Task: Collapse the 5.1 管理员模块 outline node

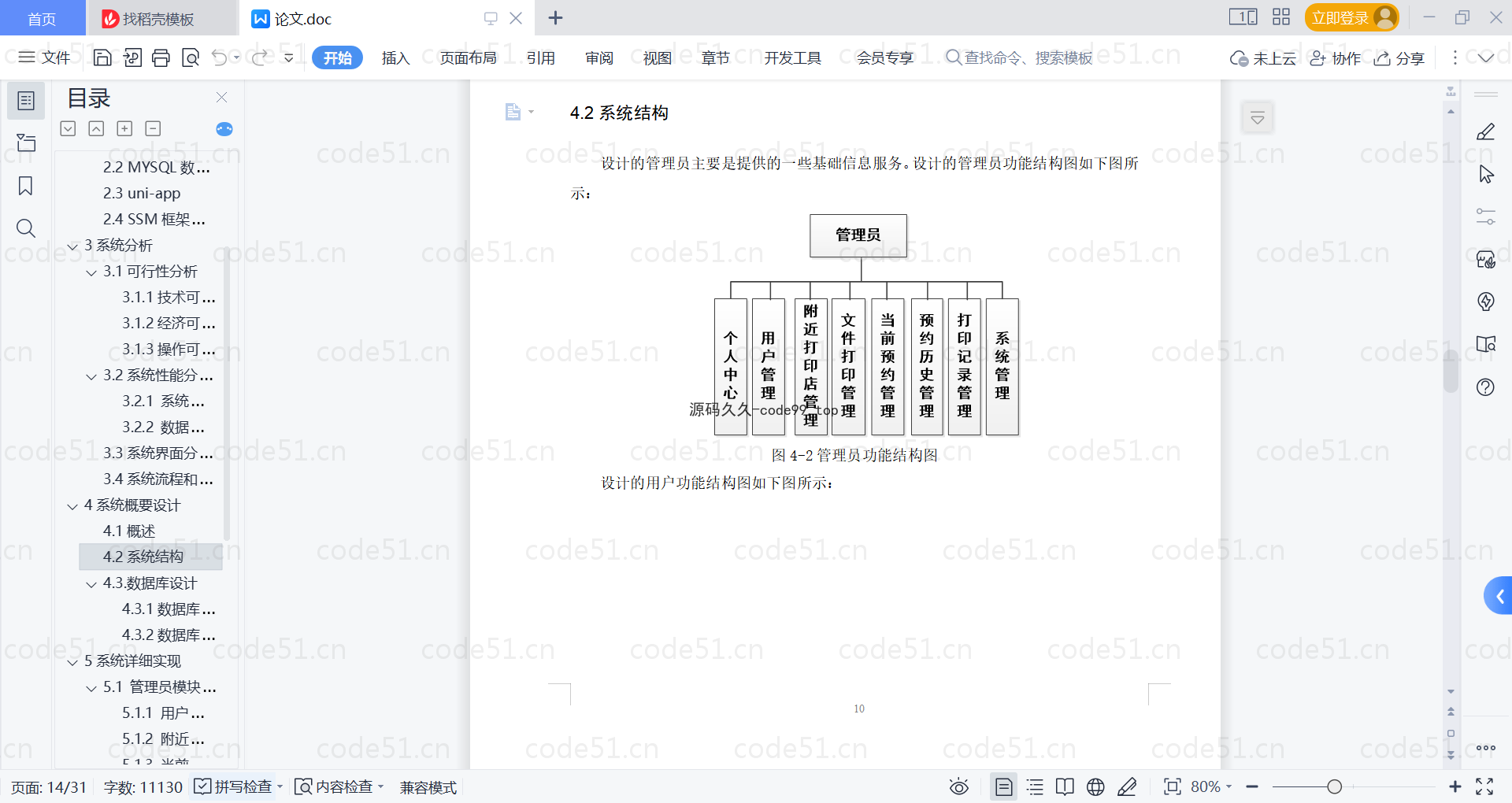Action: coord(91,687)
